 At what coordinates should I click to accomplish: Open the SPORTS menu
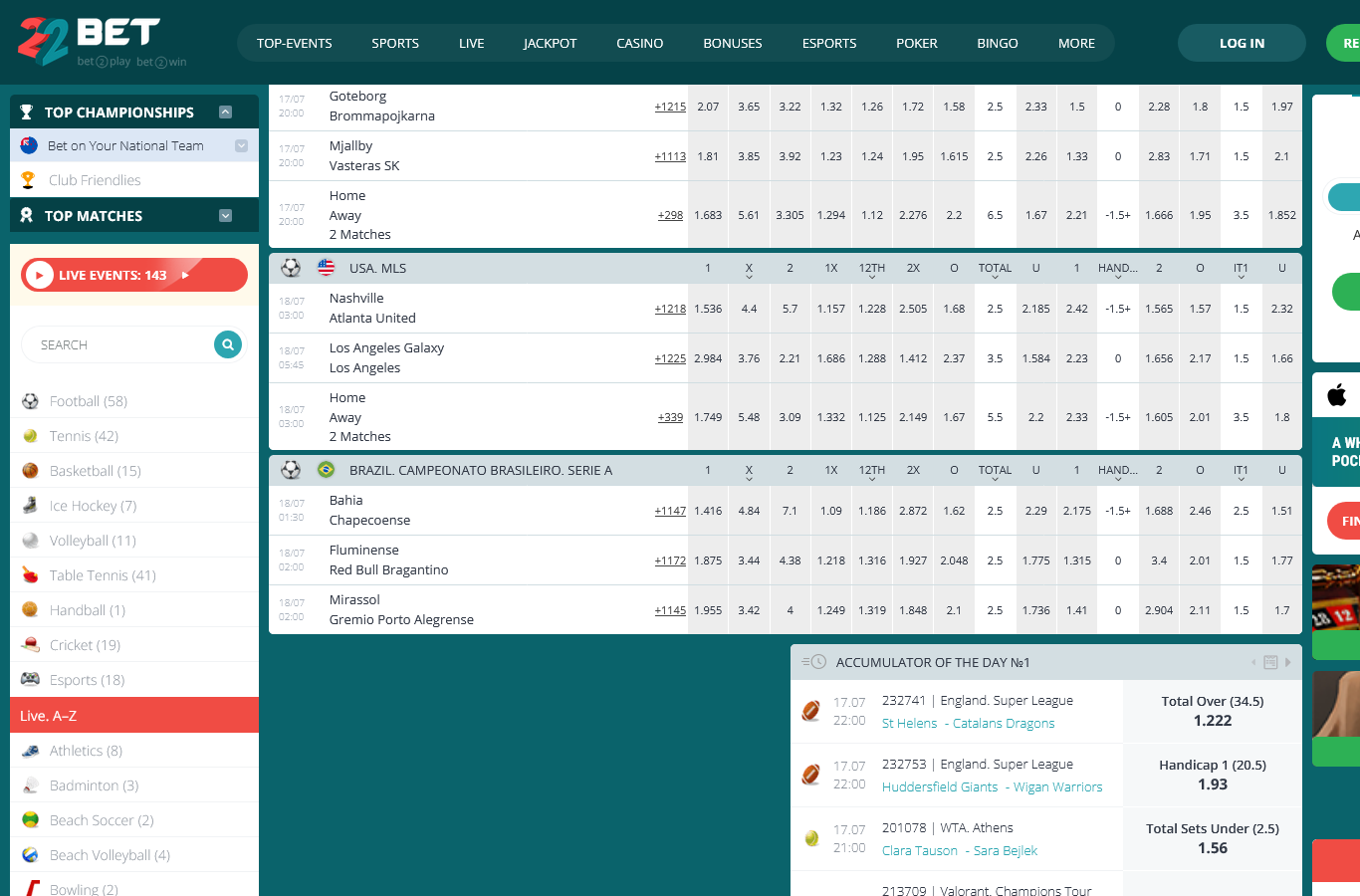pyautogui.click(x=395, y=43)
